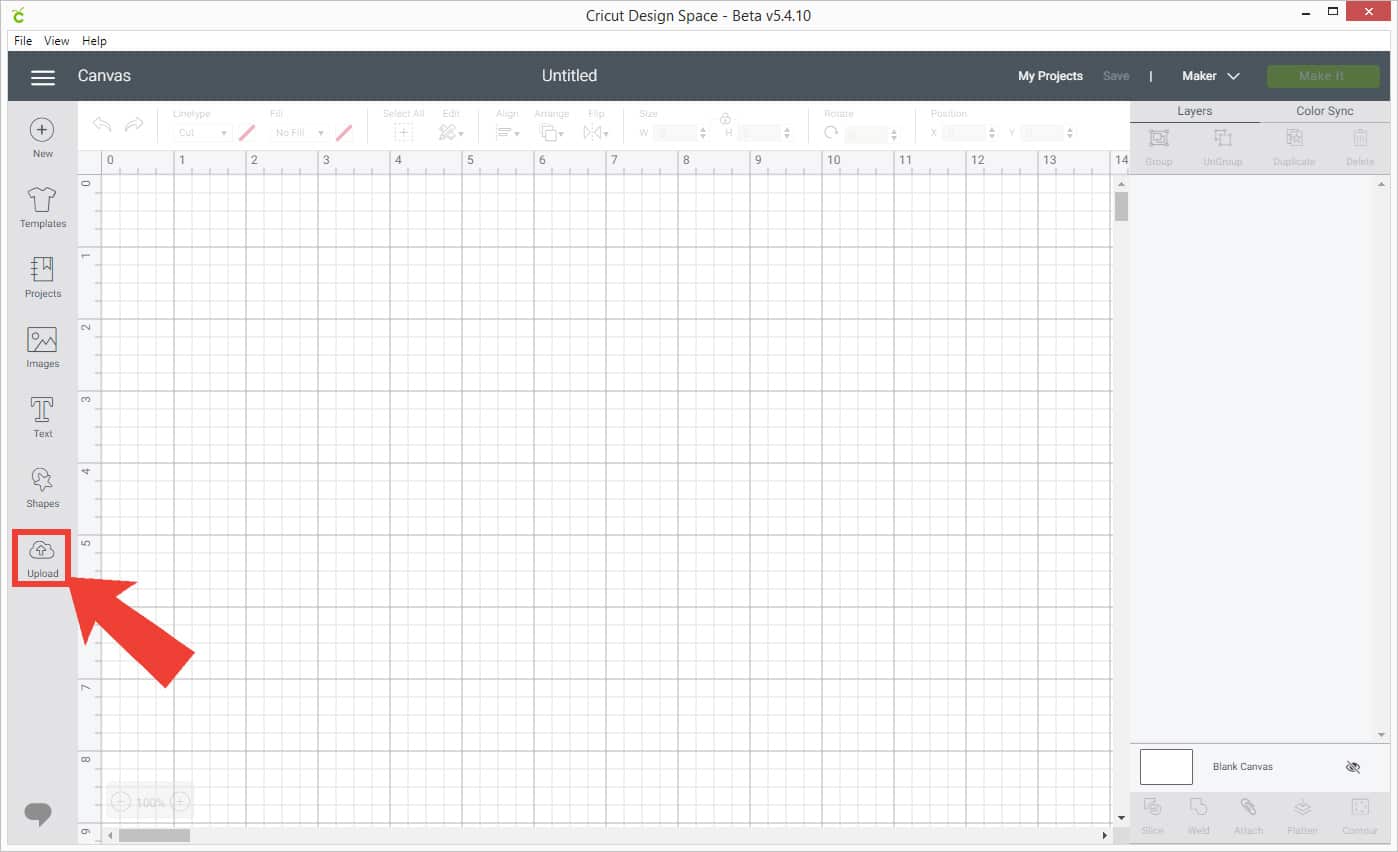1398x852 pixels.
Task: Click the Blank Canvas thumbnail
Action: (1166, 767)
